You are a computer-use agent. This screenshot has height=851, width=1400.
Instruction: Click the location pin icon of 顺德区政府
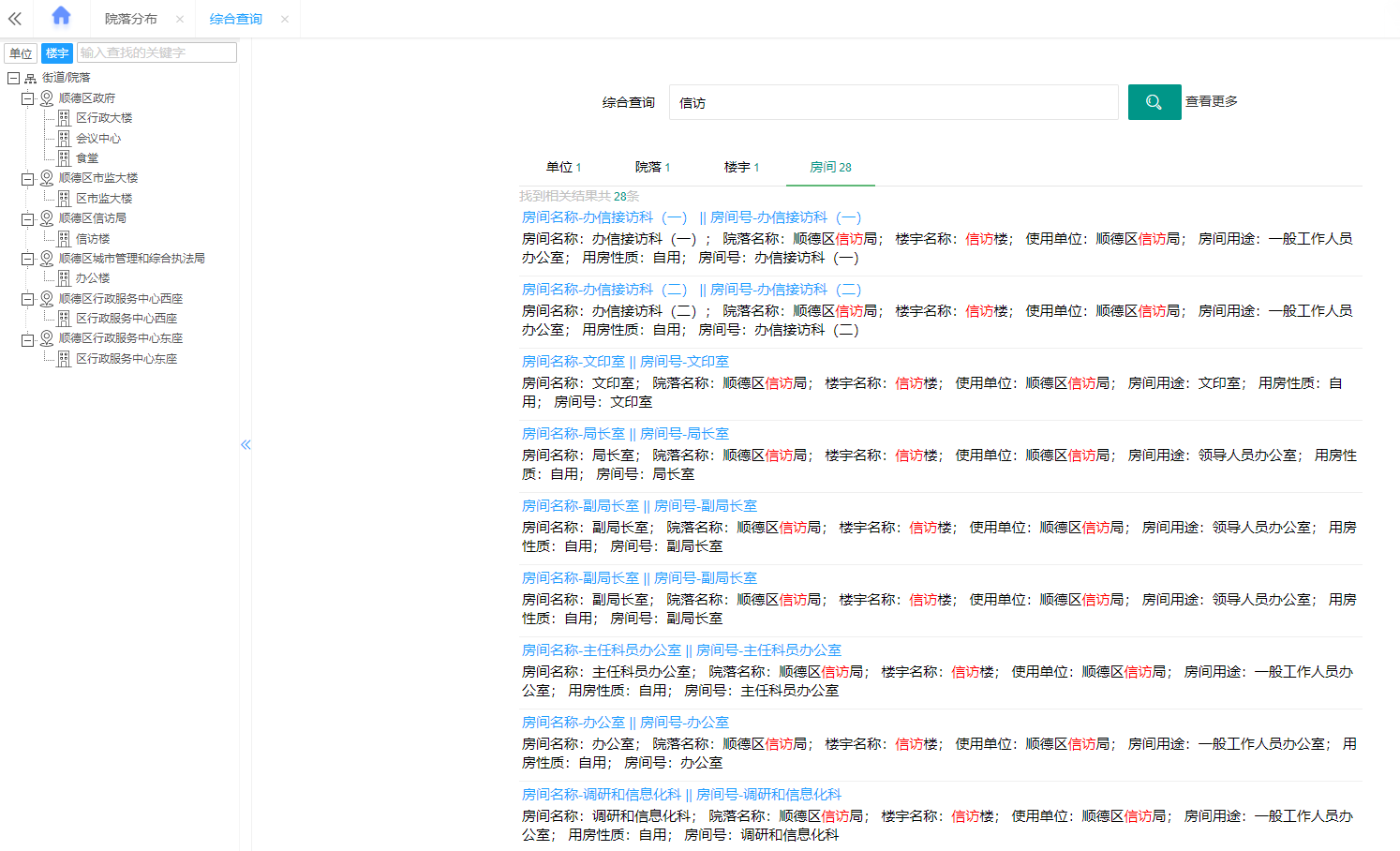(x=47, y=97)
